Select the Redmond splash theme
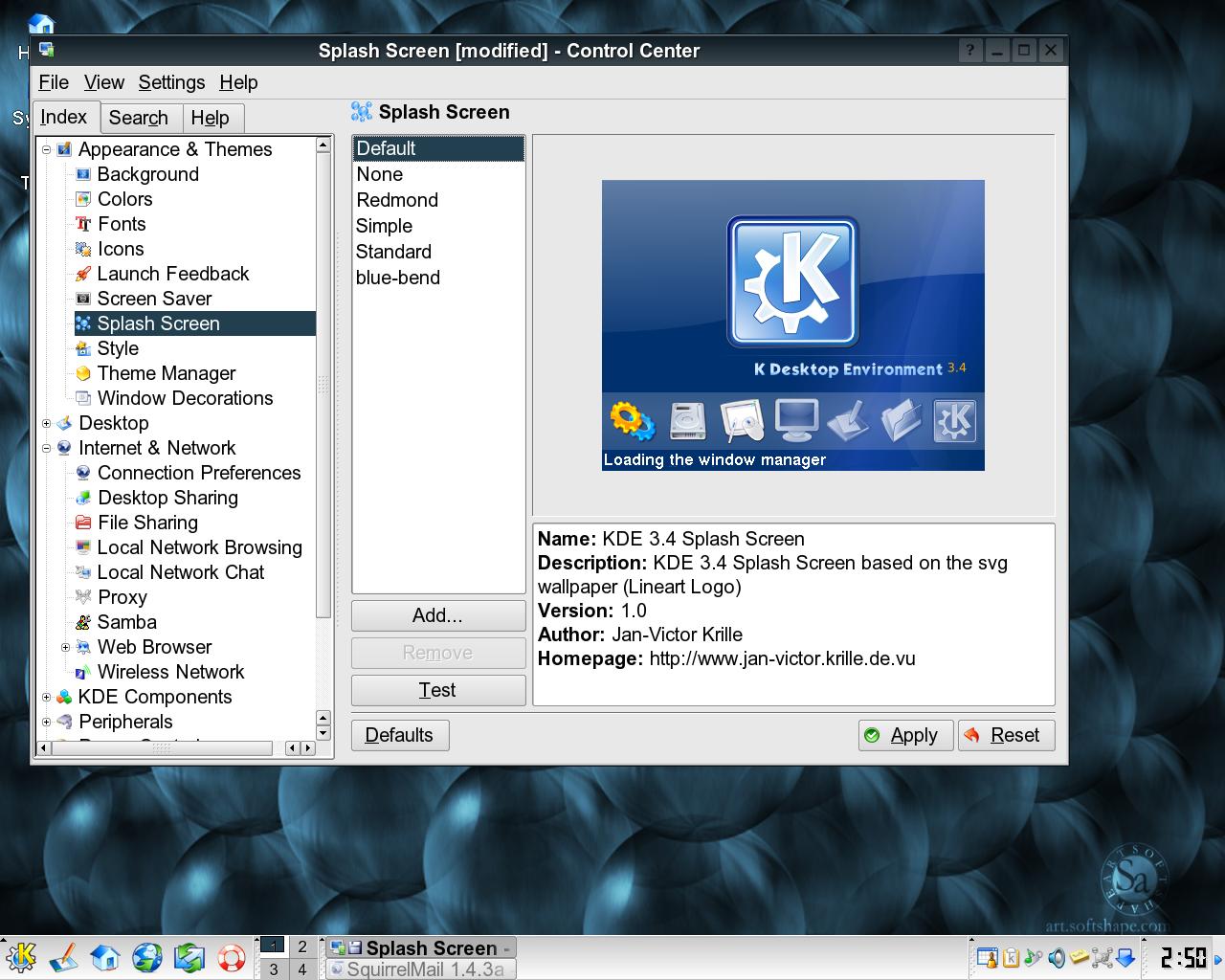Image resolution: width=1225 pixels, height=980 pixels. click(438, 200)
